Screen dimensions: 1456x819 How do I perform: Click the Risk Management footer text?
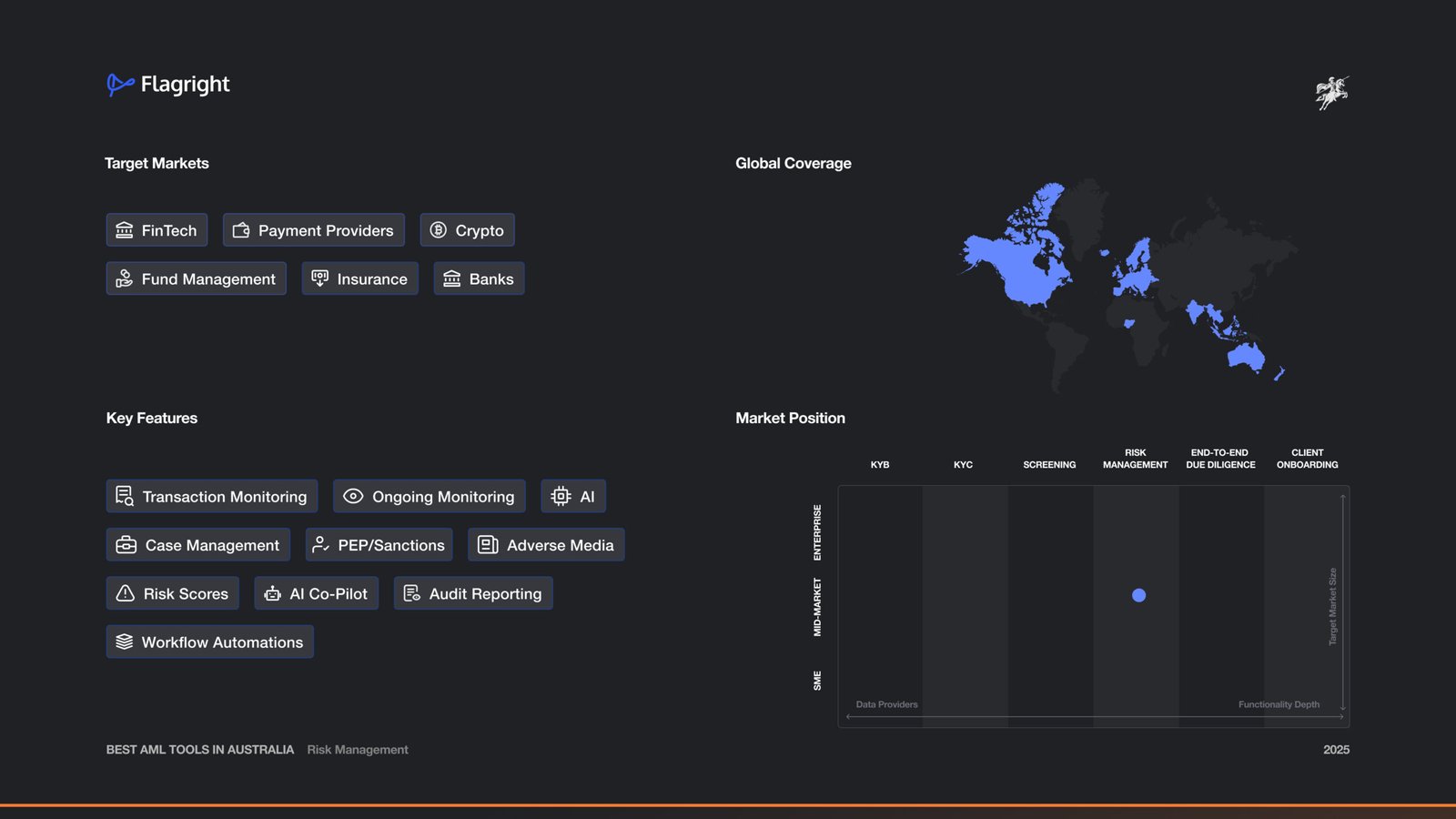358,750
